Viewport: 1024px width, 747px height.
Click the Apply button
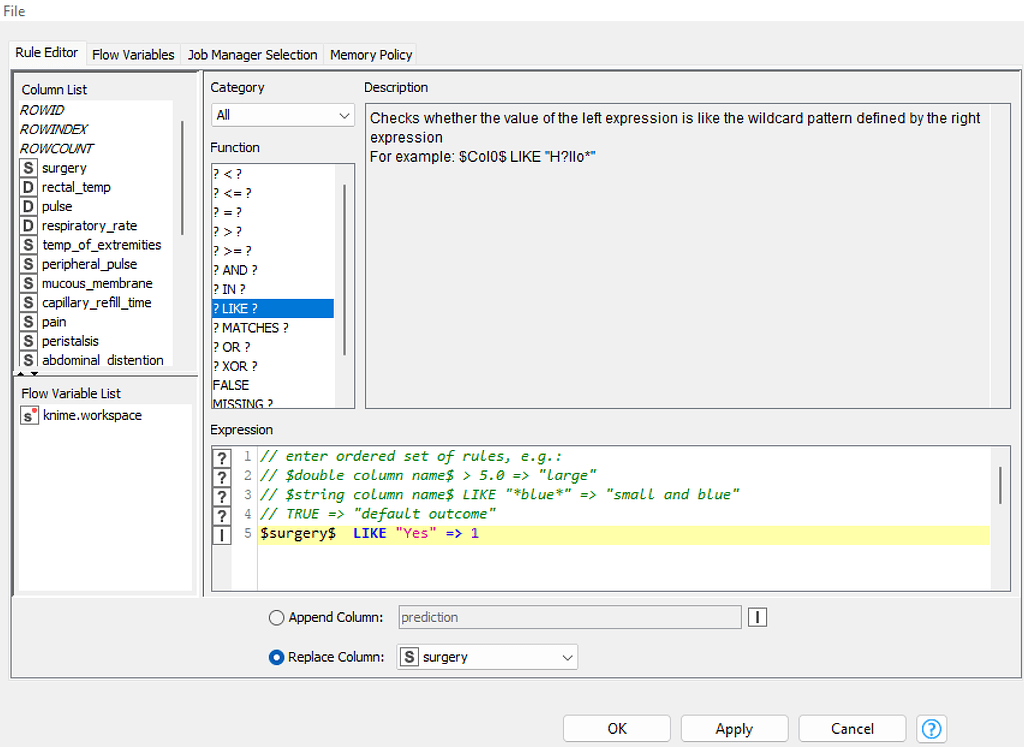[x=734, y=728]
